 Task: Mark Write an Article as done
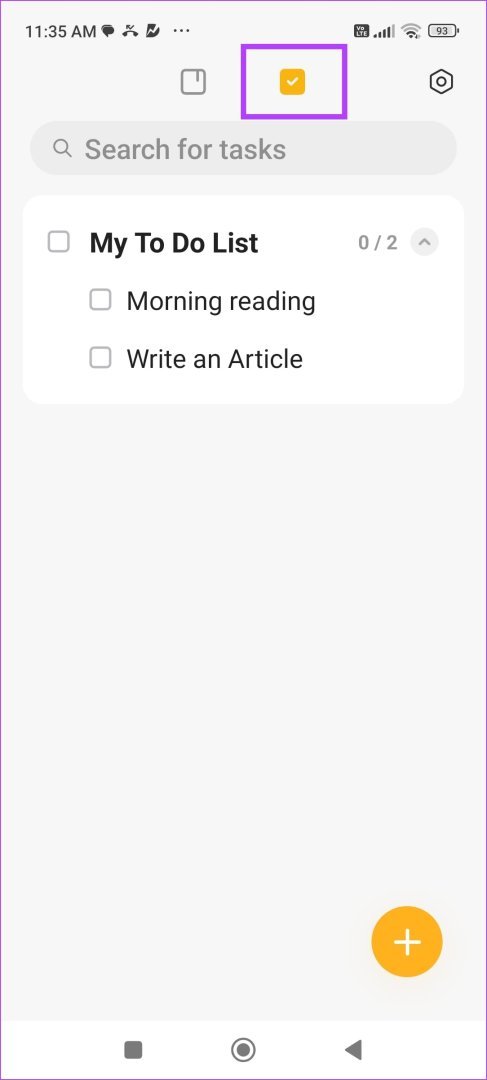pos(101,358)
